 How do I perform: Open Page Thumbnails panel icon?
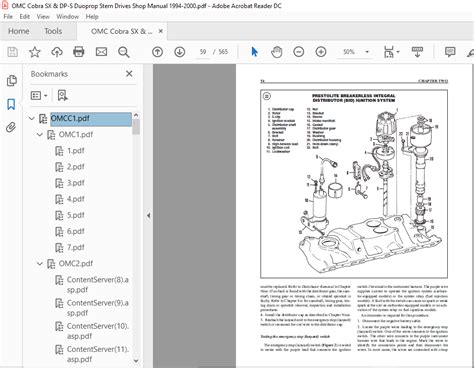click(11, 80)
